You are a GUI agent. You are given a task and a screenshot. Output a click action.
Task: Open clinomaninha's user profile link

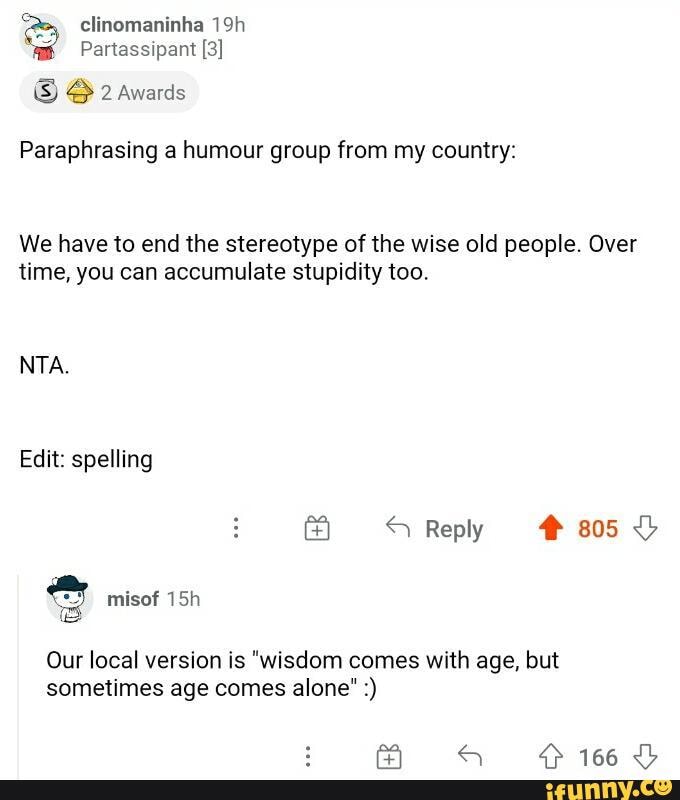[141, 24]
